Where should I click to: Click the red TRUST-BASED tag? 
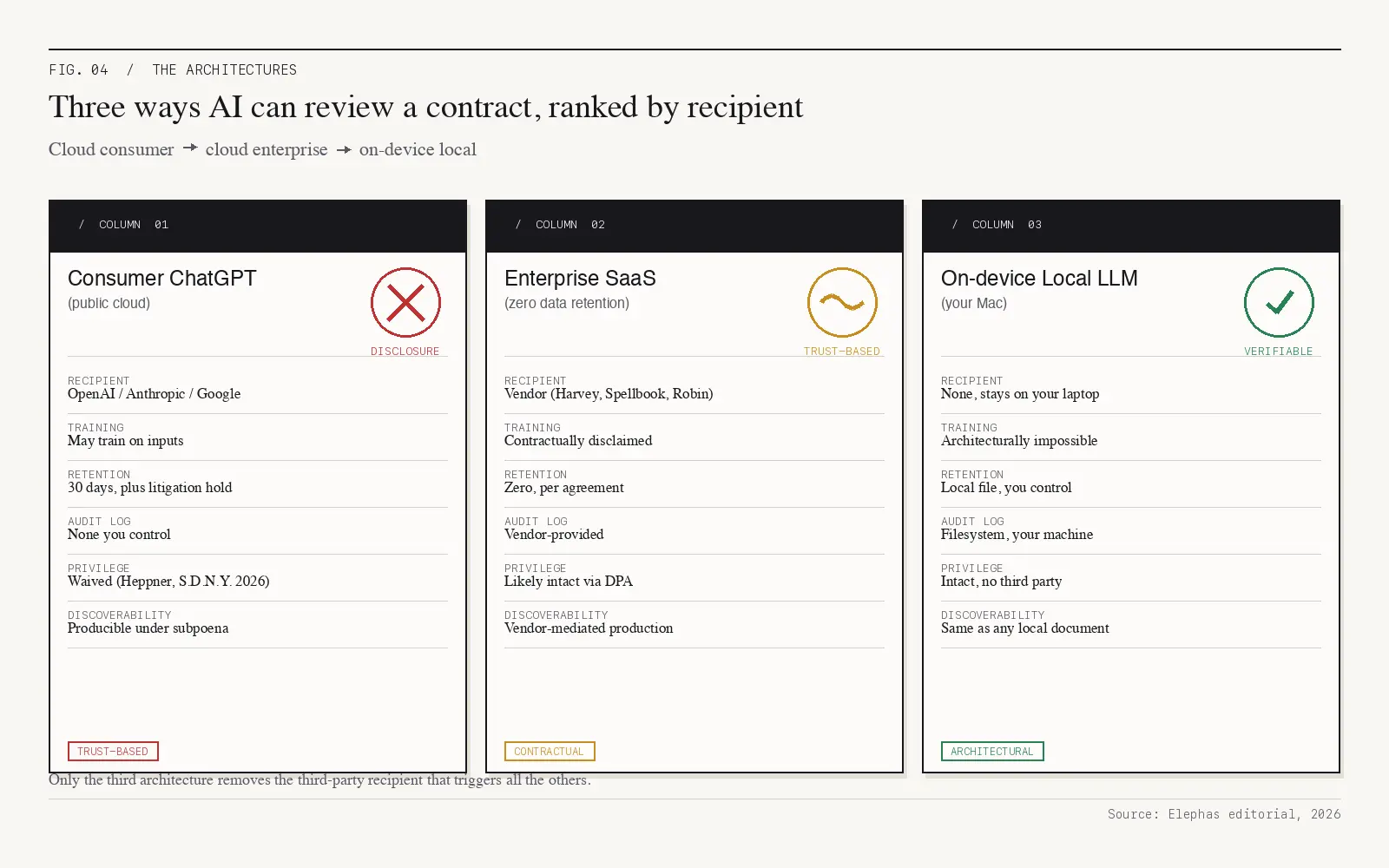113,752
